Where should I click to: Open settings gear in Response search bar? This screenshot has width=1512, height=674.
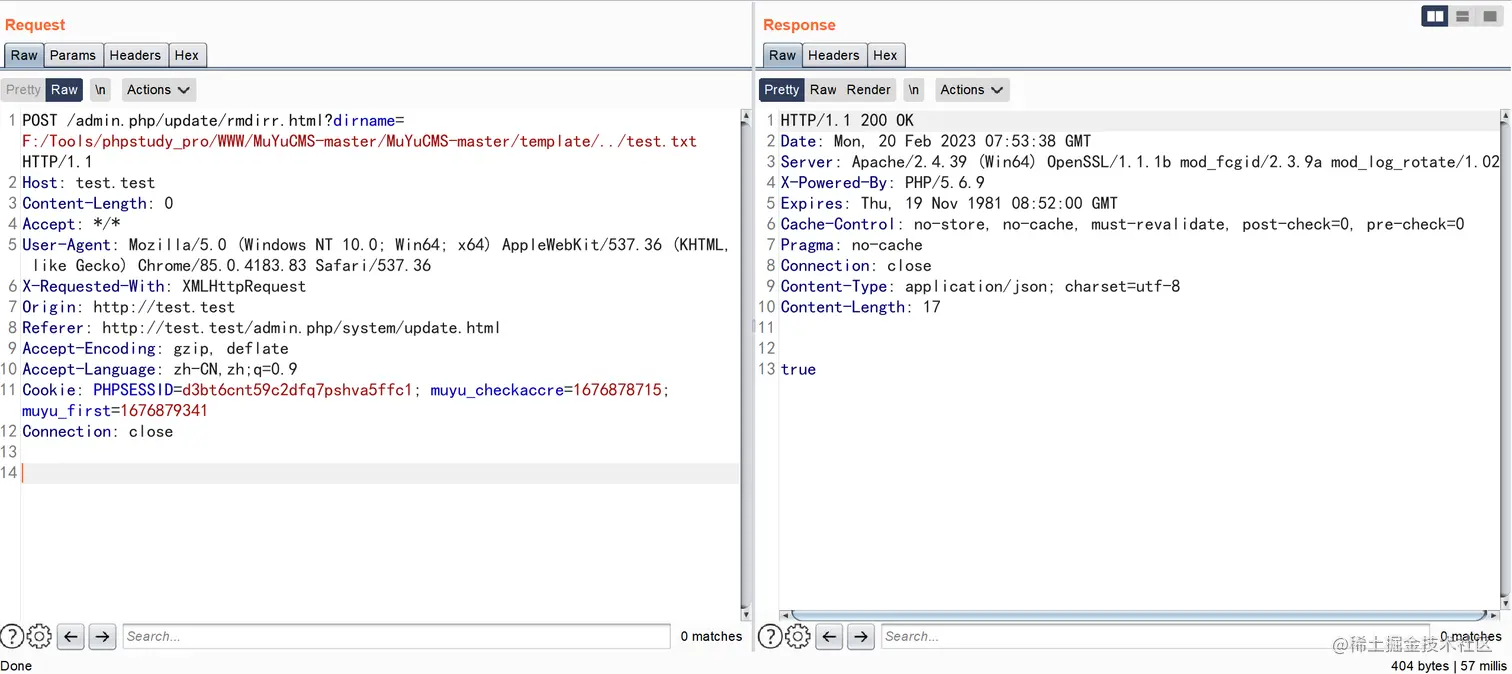click(x=797, y=636)
